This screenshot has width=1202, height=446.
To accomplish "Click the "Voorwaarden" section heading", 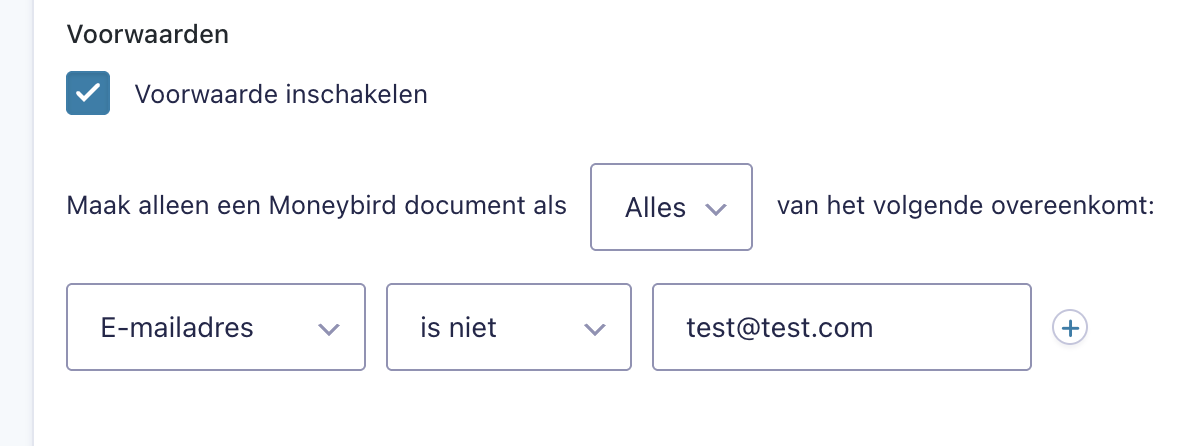I will 148,35.
